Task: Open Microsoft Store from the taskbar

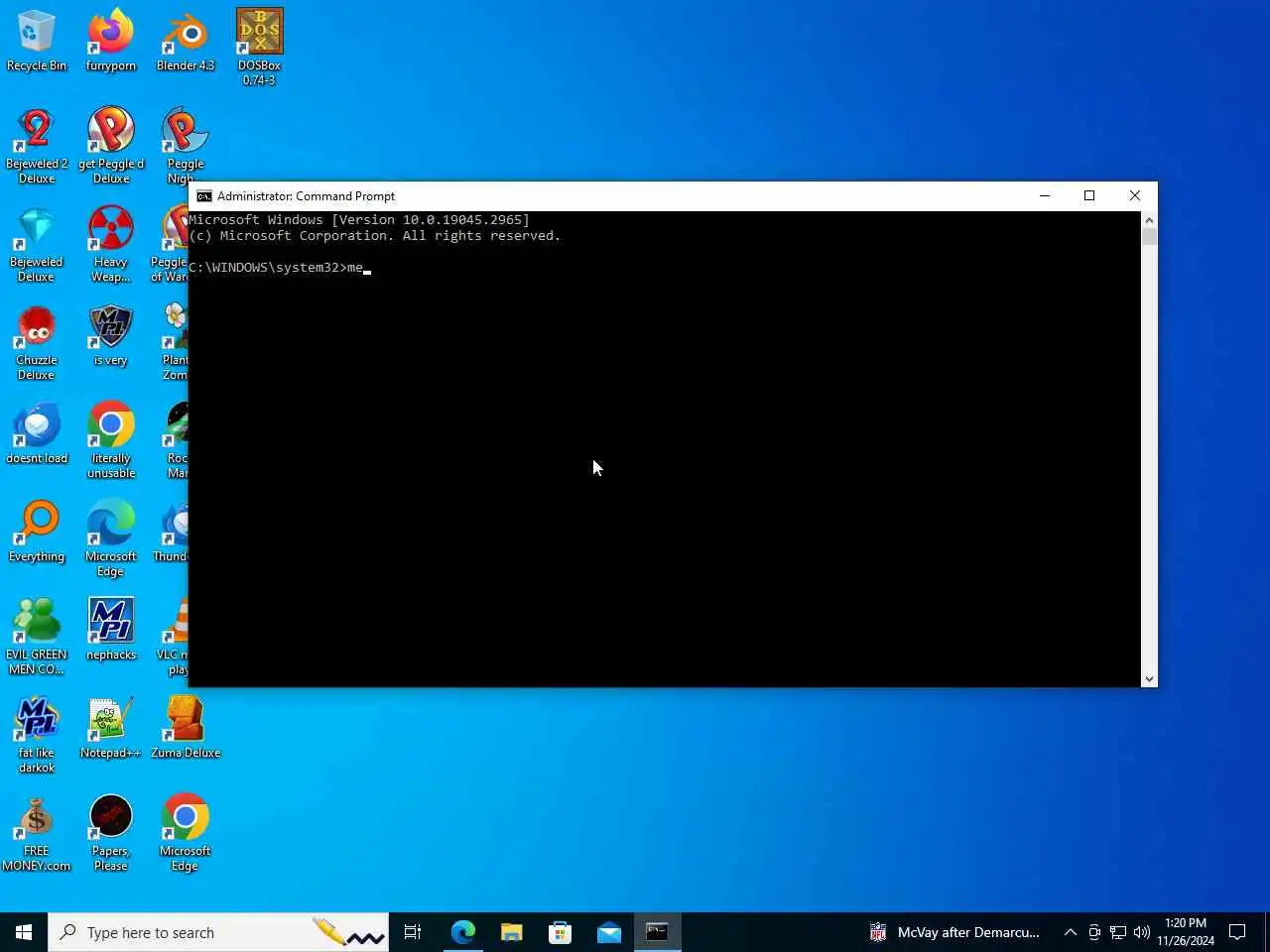Action: coord(561,932)
